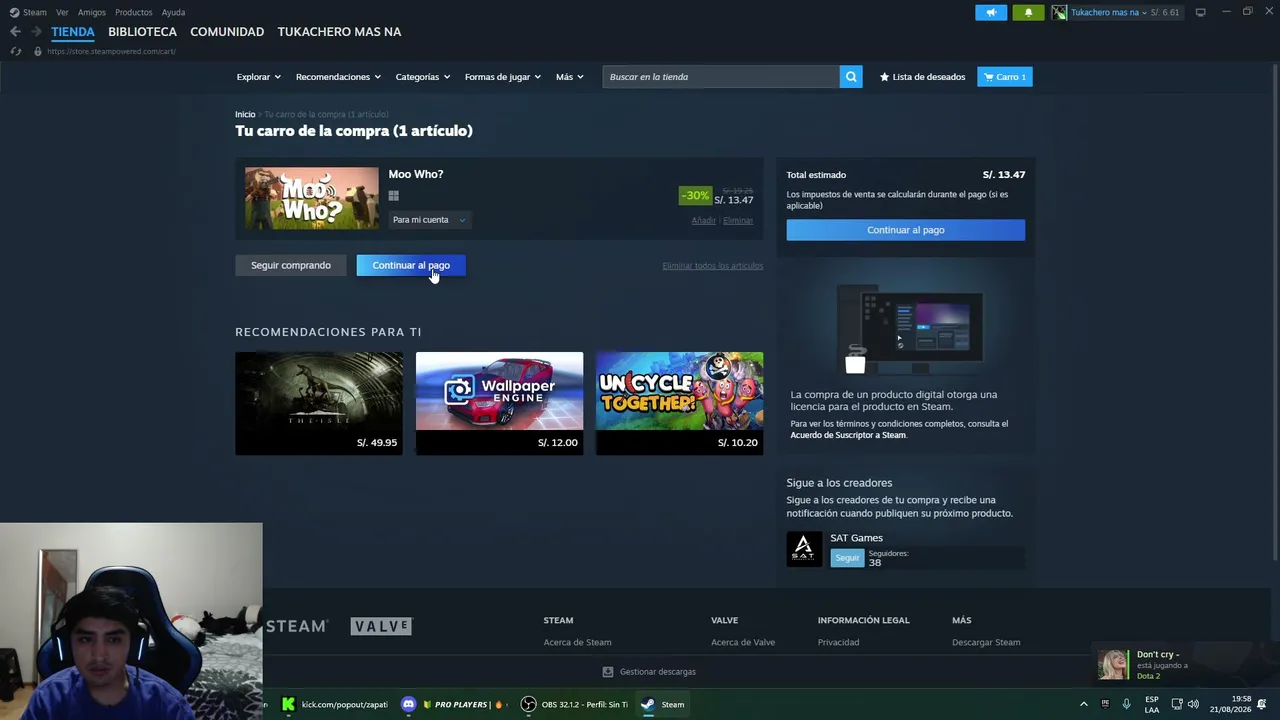Open the Carro 1 cart button
This screenshot has width=1280, height=720.
[1005, 77]
